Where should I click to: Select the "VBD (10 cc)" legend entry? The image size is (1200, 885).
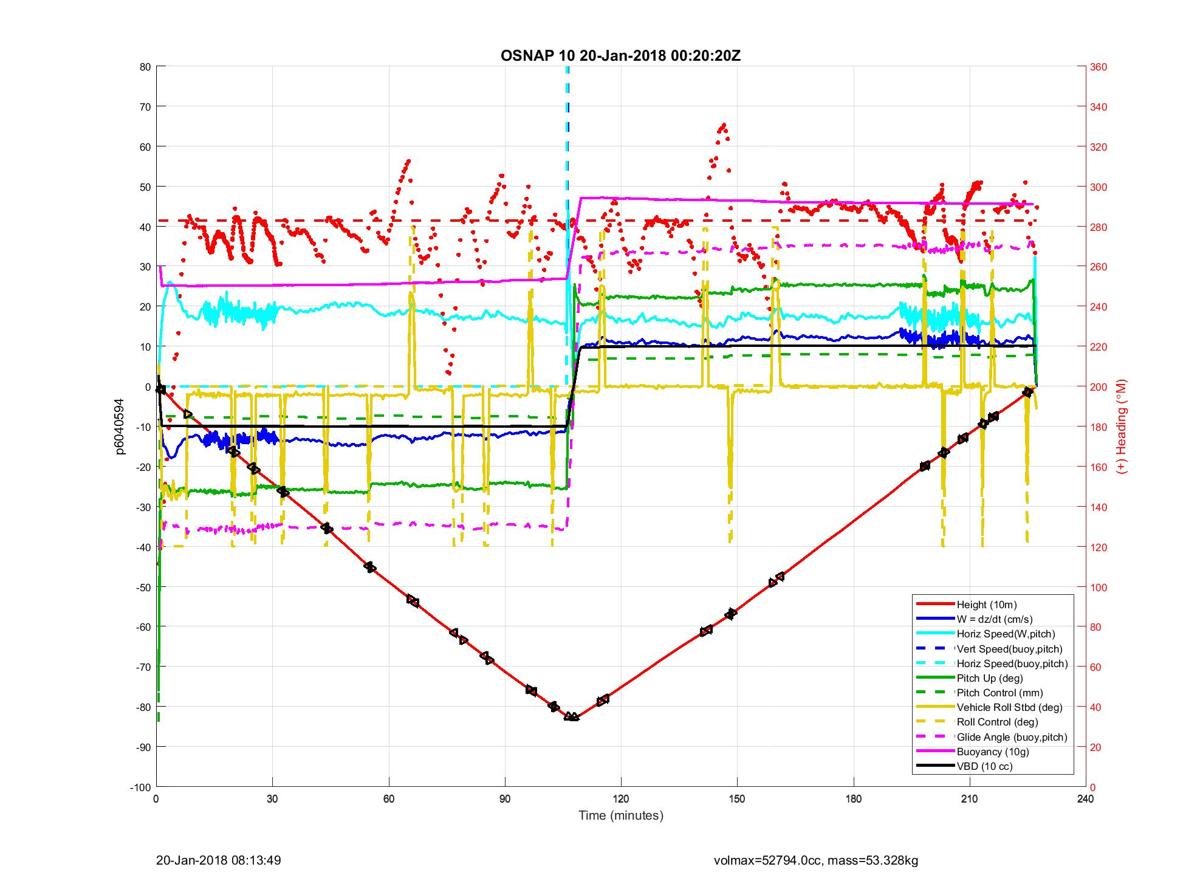(985, 766)
